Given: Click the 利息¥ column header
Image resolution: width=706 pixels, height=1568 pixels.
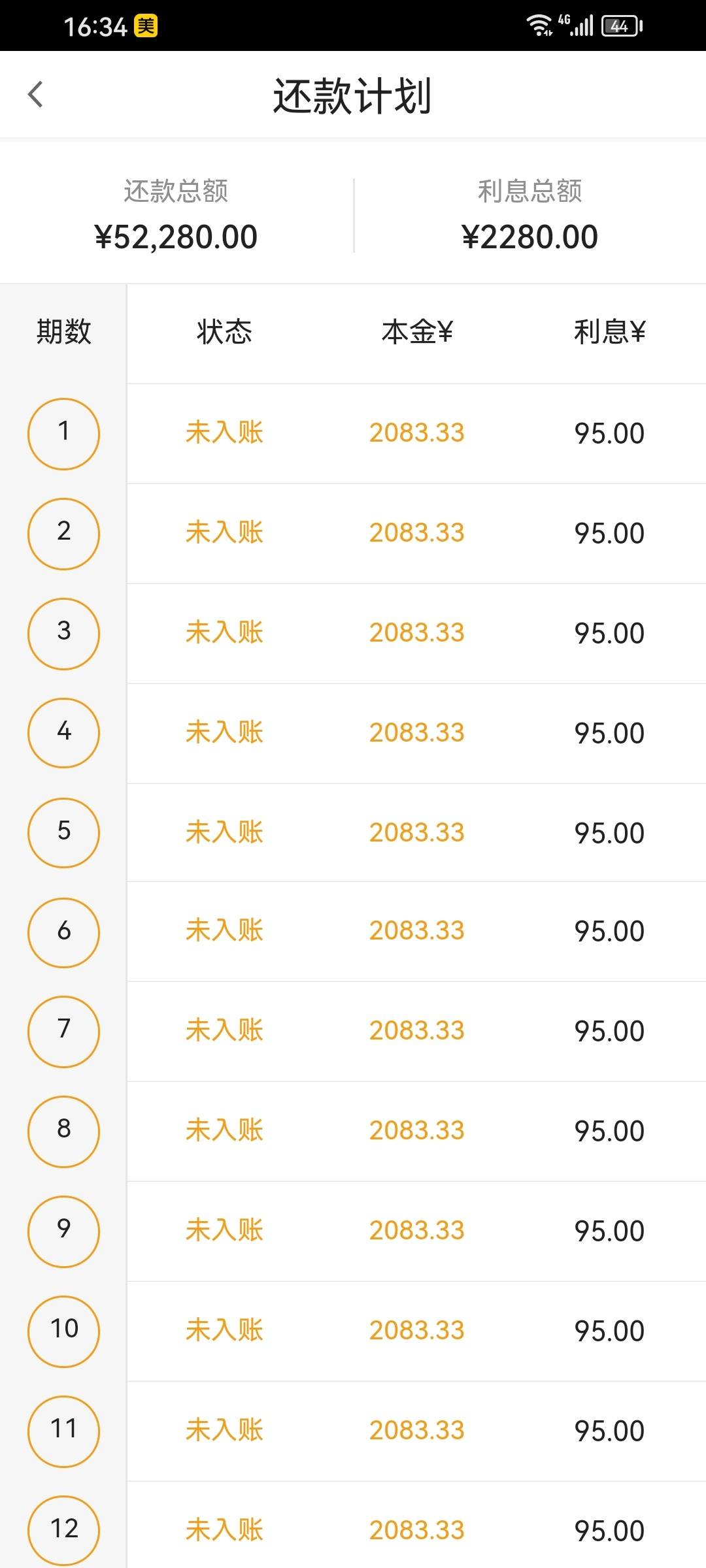Looking at the screenshot, I should 609,332.
